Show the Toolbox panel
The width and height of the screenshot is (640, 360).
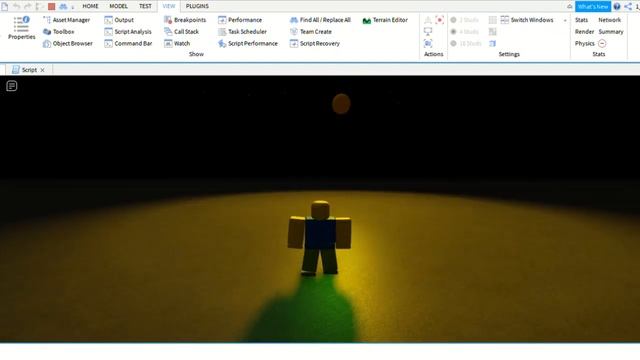(59, 31)
